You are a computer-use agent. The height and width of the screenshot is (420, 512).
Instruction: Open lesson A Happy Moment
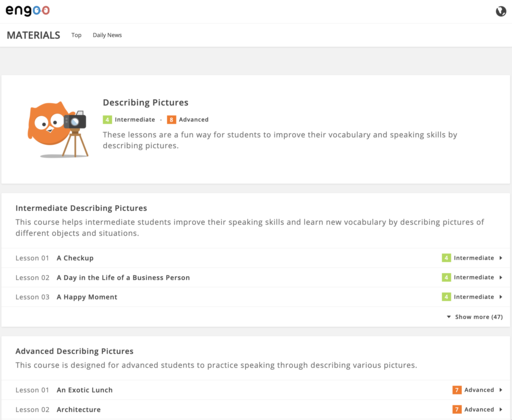(x=87, y=297)
